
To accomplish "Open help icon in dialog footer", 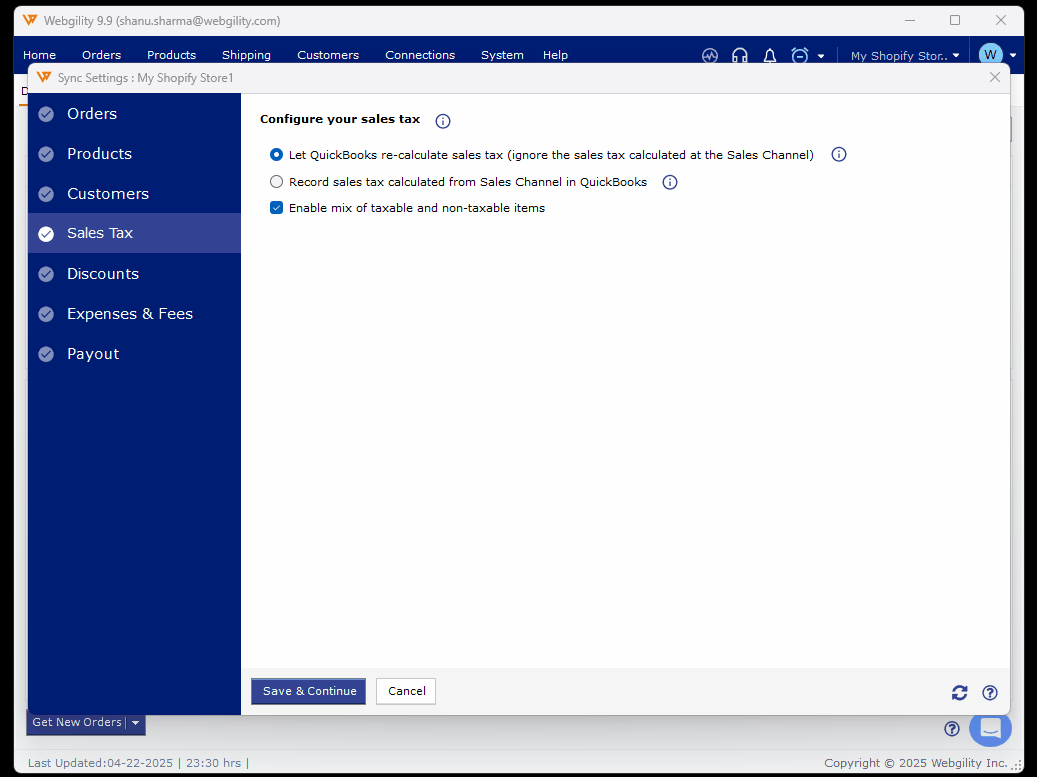I will (990, 692).
